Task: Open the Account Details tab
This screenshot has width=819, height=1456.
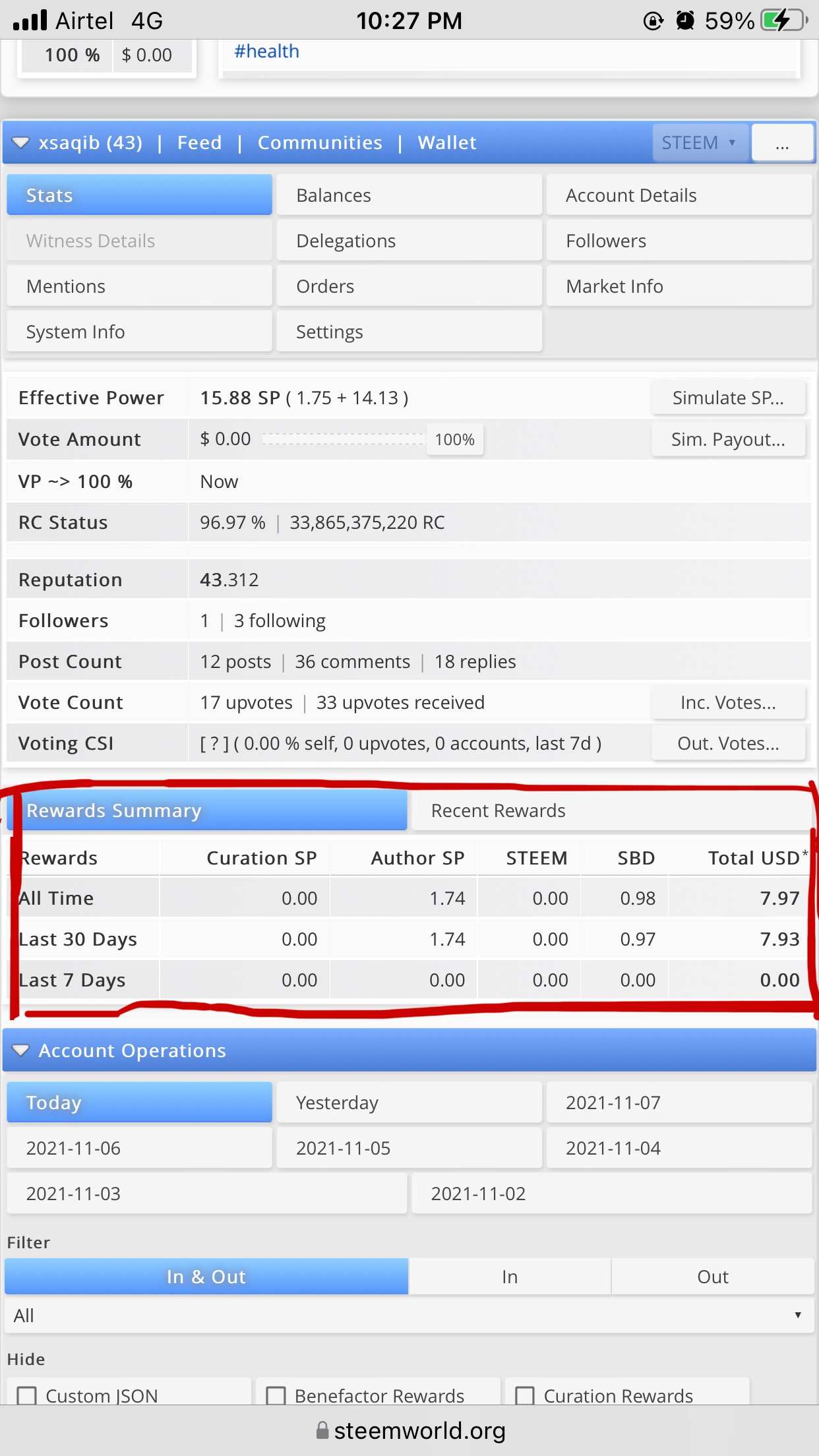Action: 679,195
